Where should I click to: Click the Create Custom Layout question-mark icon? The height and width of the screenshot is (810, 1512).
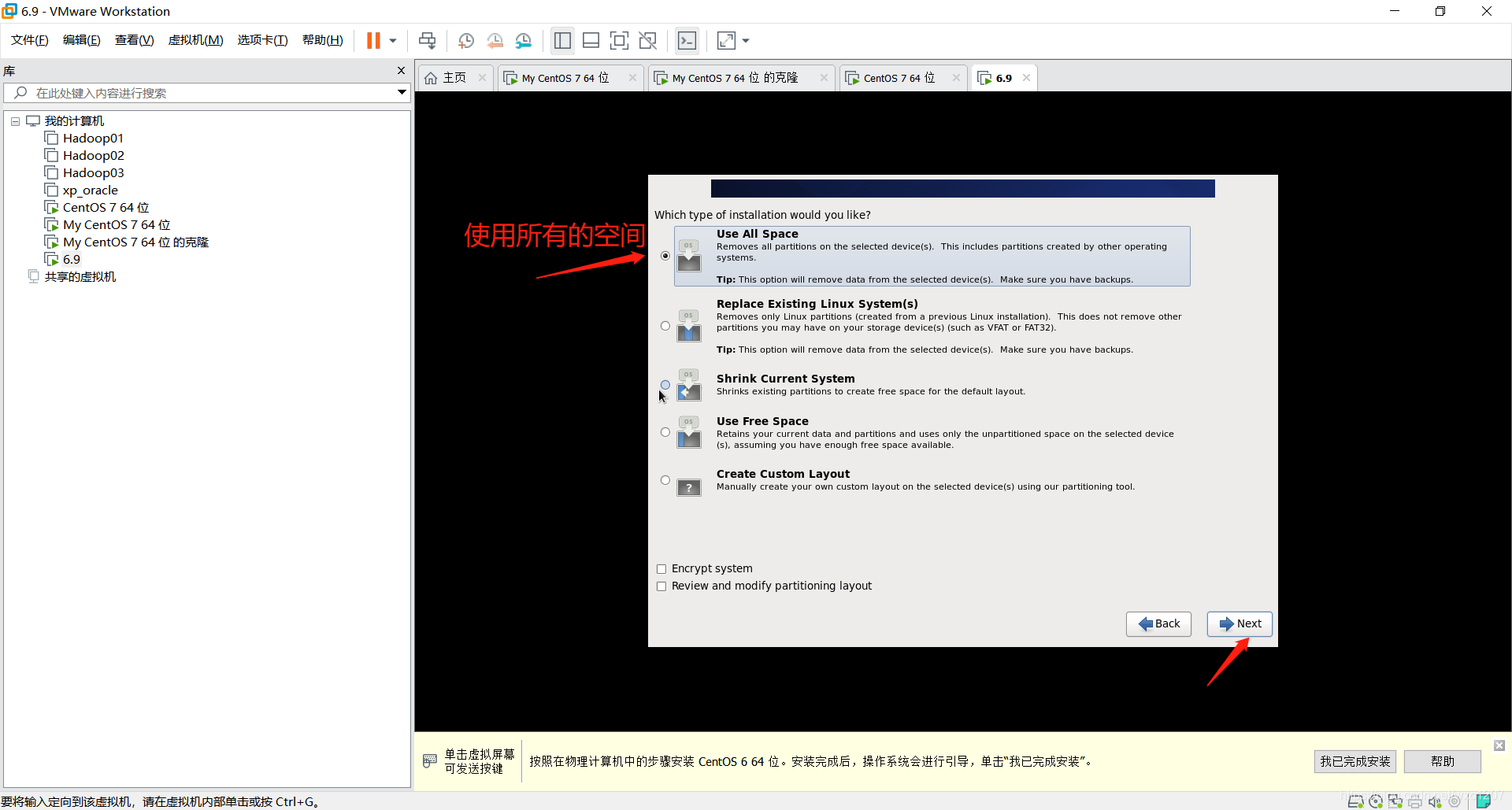tap(689, 488)
